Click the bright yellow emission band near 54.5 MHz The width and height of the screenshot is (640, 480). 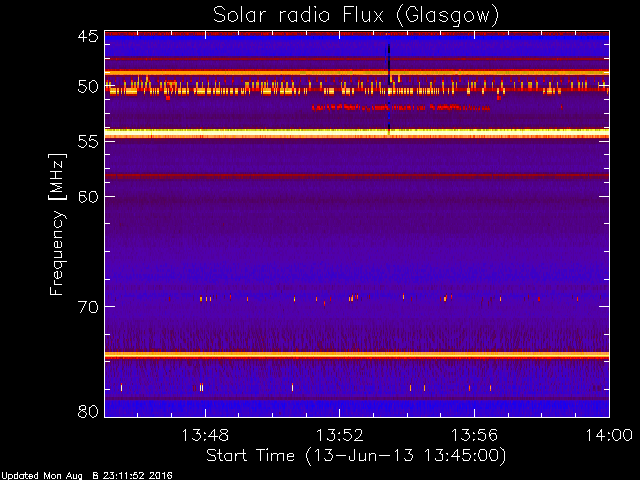pos(357,133)
